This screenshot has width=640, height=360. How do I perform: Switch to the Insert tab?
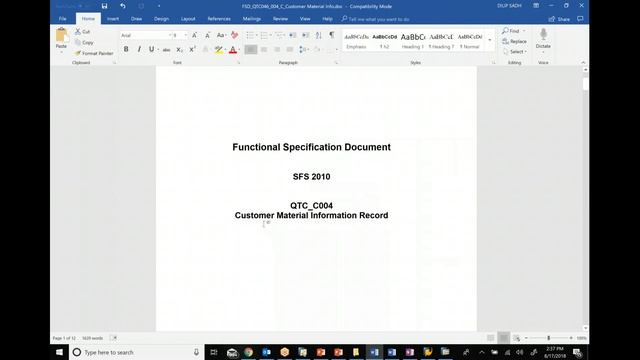(113, 19)
